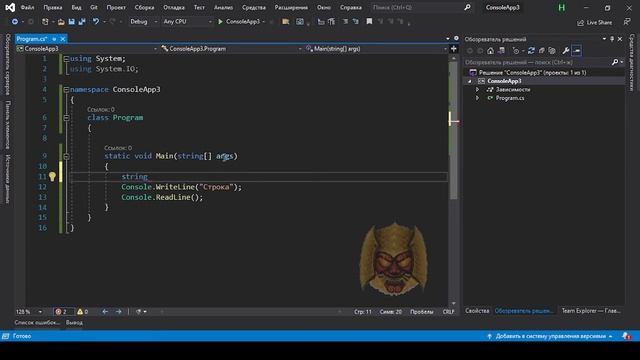Open Properties wrench icon in Solution Explorer
This screenshot has height=360, width=640.
[x=566, y=51]
